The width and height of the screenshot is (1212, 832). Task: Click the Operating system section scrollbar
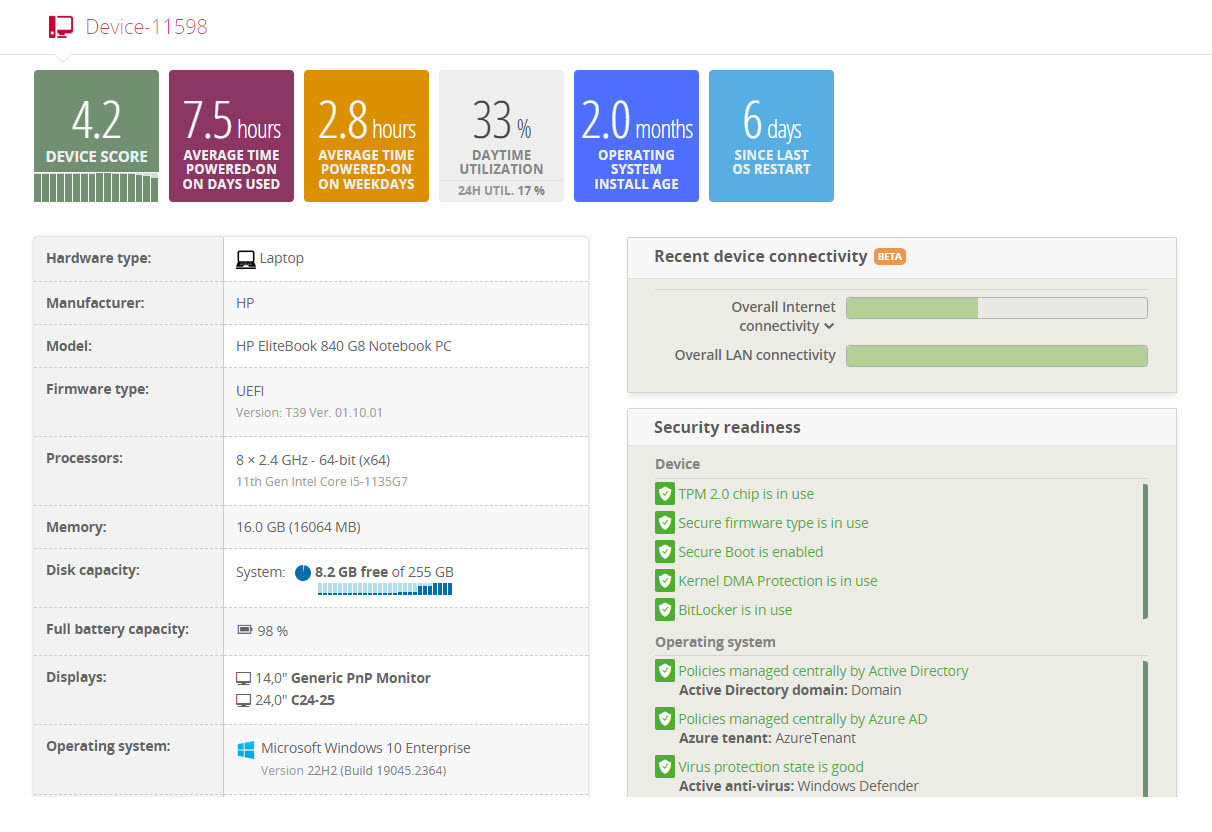tap(1145, 728)
